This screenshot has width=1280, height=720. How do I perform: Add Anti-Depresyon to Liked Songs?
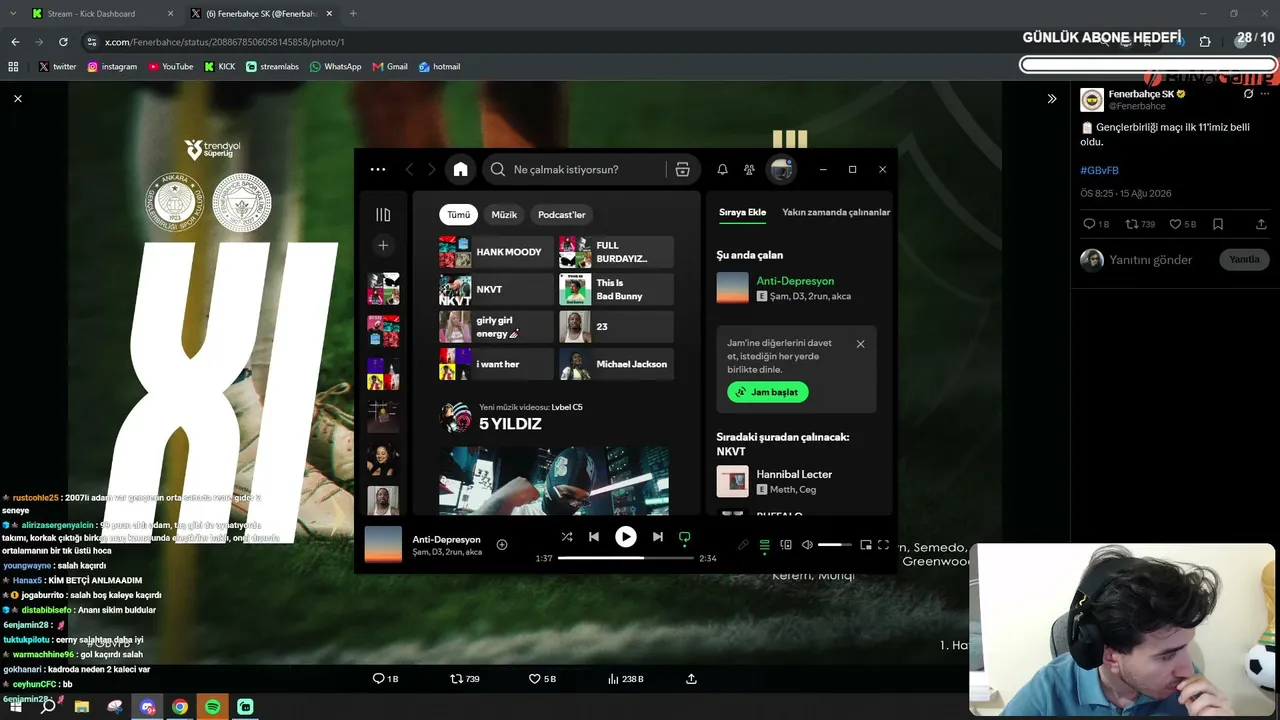pyautogui.click(x=502, y=544)
